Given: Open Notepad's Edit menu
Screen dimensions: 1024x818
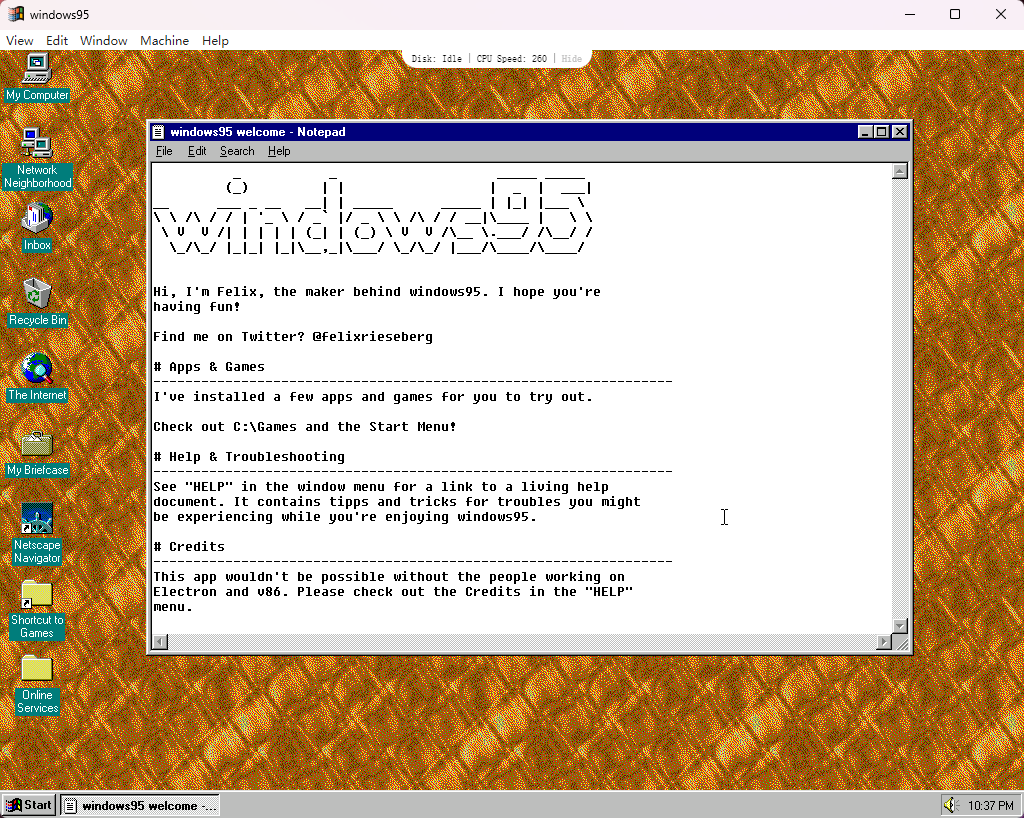Looking at the screenshot, I should (x=197, y=151).
